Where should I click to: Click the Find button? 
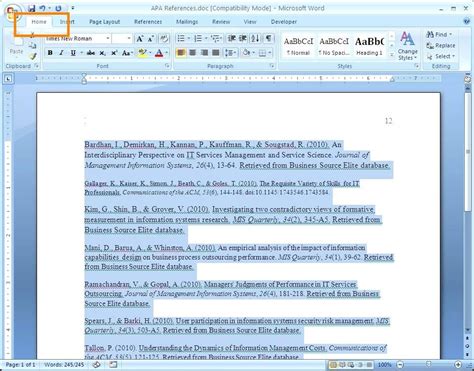[439, 34]
